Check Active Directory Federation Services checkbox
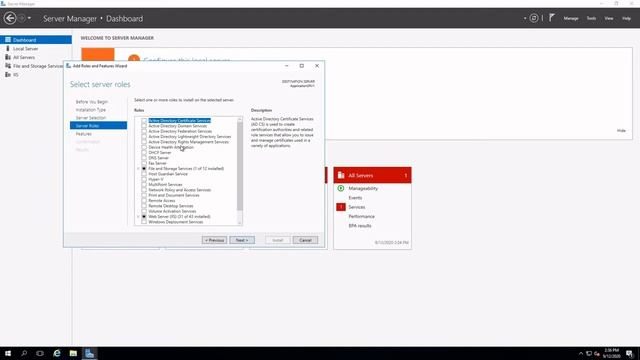This screenshot has width=640, height=360. (x=144, y=131)
